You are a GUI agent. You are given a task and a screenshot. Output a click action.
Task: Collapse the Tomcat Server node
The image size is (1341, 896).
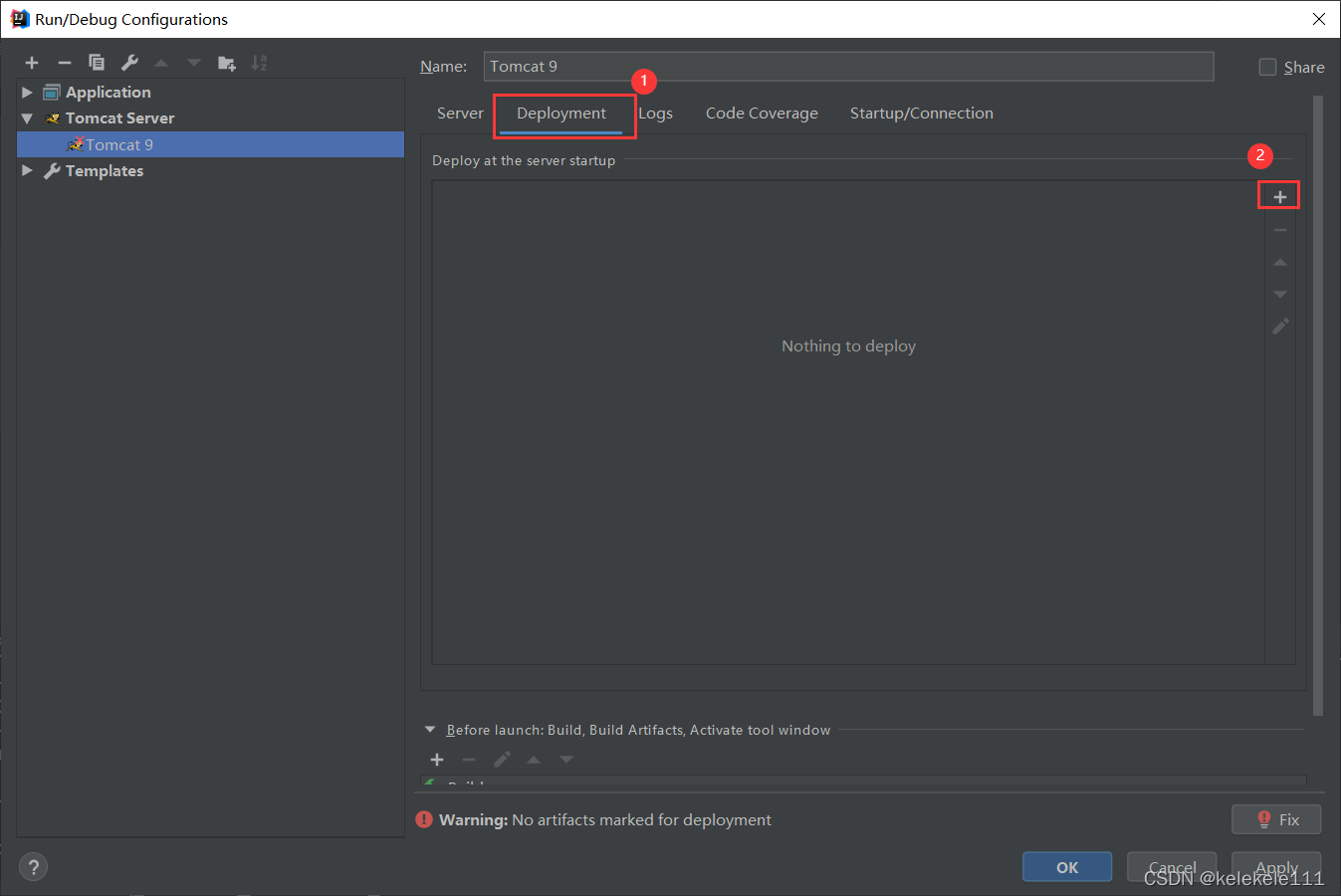click(27, 118)
